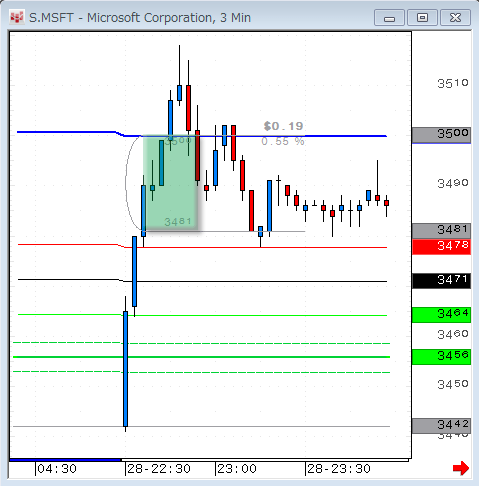Click the blue horizontal scrollbar thumb
The width and height of the screenshot is (479, 486).
(x=65, y=460)
